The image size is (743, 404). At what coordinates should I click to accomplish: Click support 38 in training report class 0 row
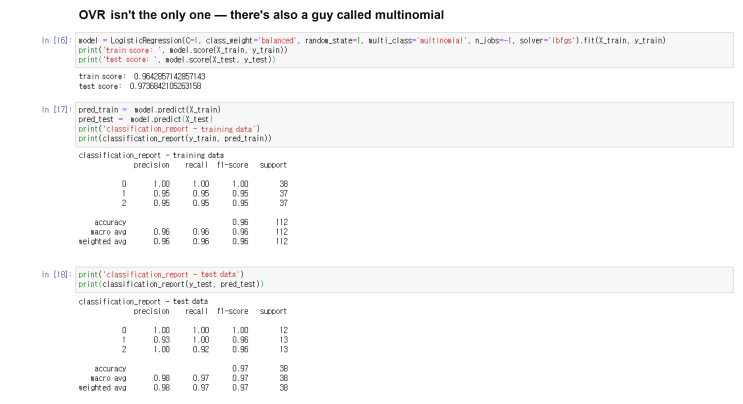(283, 184)
